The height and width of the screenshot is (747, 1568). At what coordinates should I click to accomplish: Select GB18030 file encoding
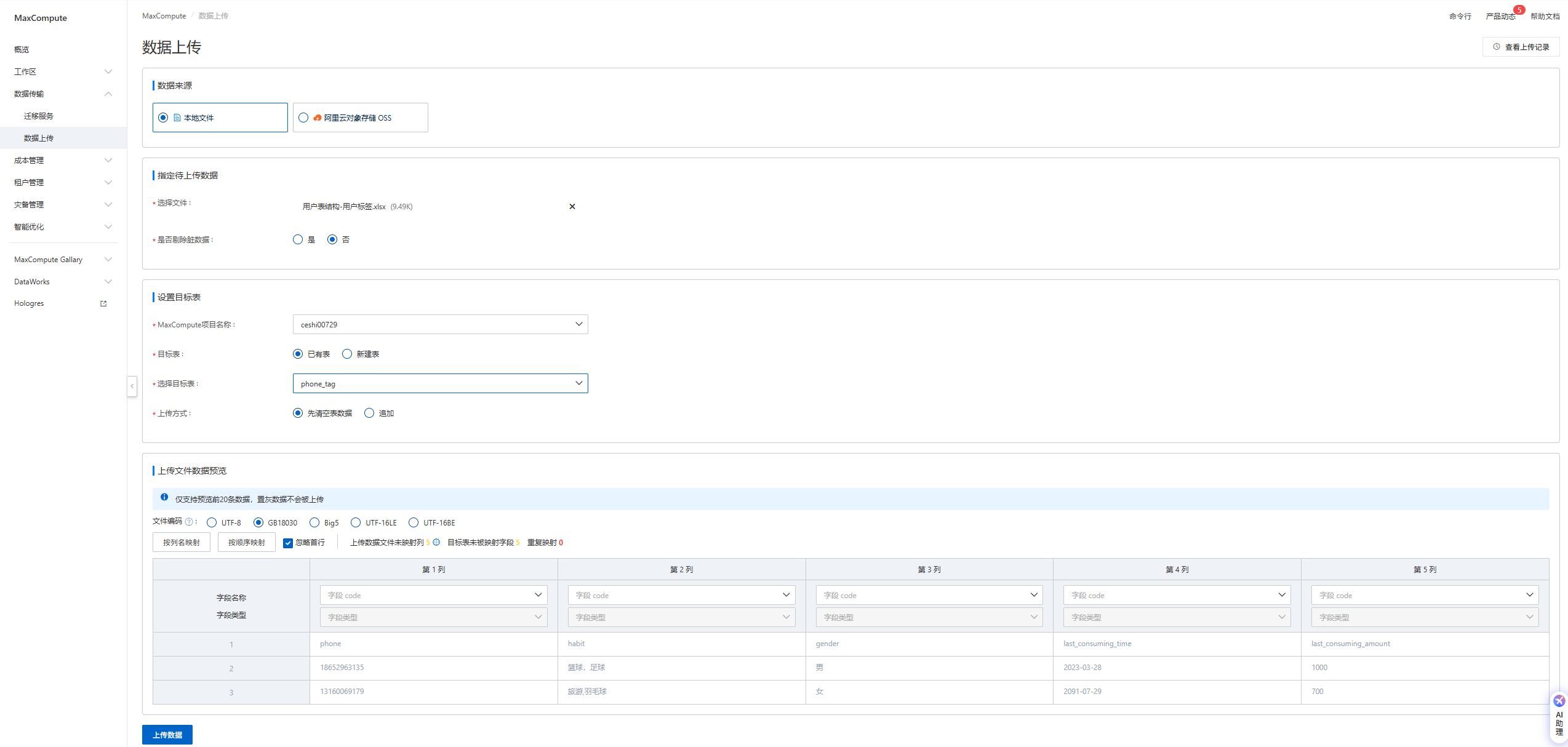[258, 522]
